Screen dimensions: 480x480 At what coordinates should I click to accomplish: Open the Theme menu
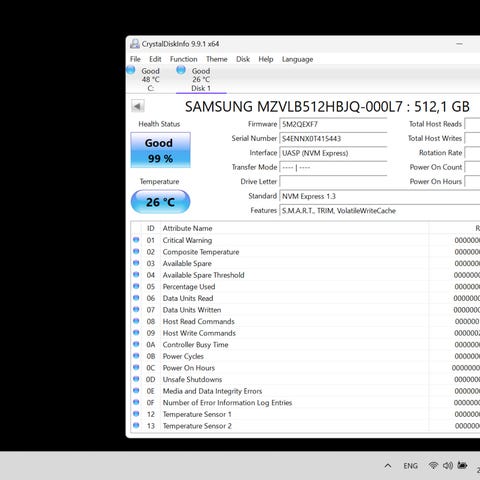click(x=217, y=59)
